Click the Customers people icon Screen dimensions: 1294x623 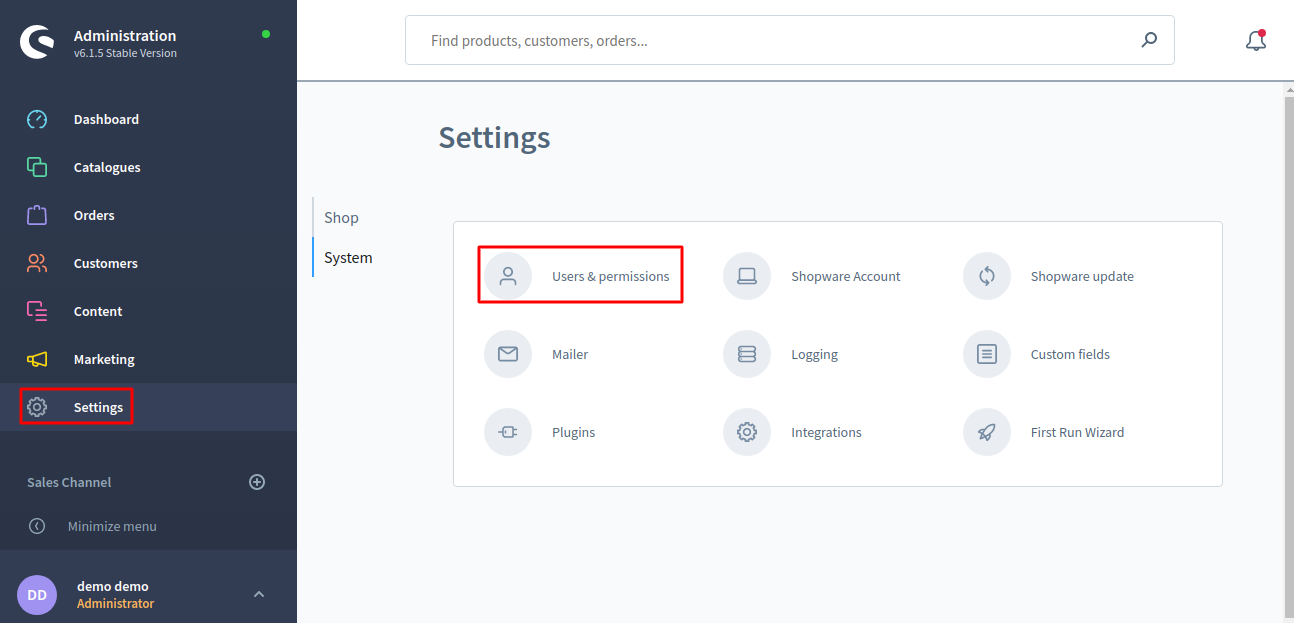[x=37, y=263]
